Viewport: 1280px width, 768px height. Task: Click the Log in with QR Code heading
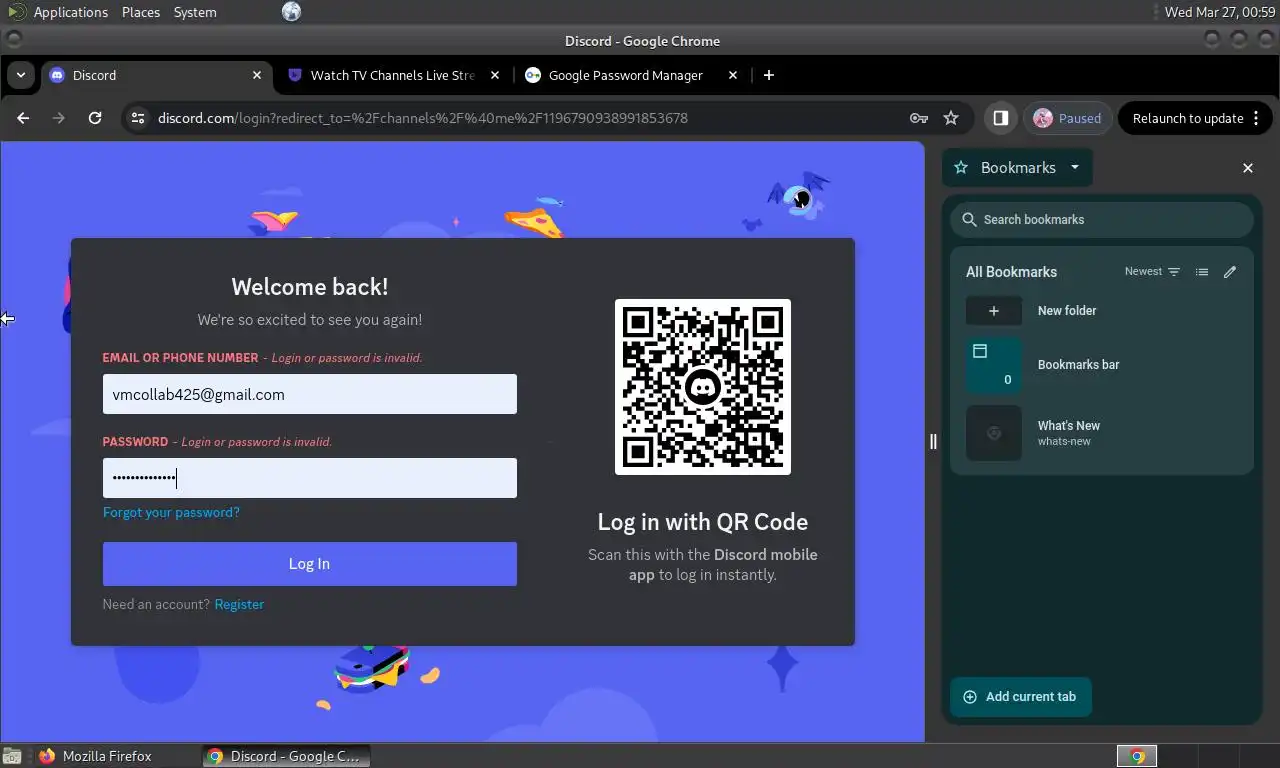coord(703,522)
